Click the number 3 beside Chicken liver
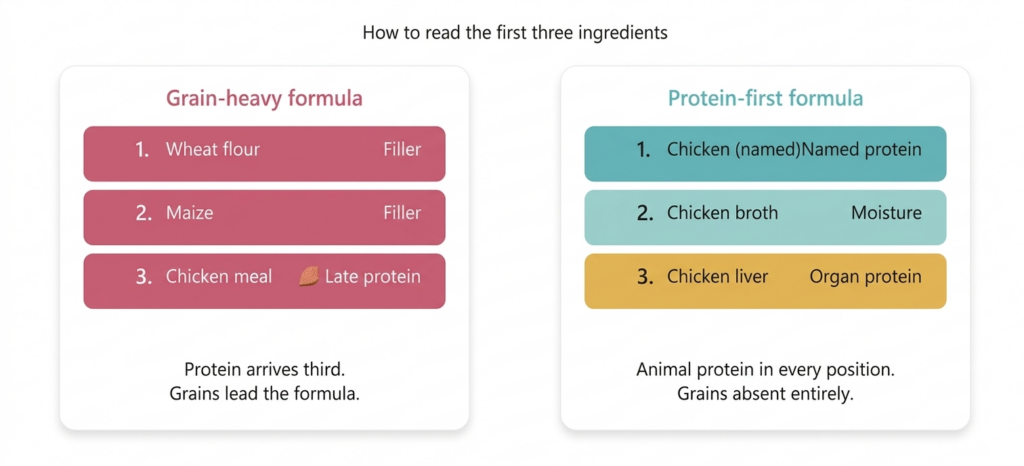This screenshot has height=466, width=1024. pos(644,277)
